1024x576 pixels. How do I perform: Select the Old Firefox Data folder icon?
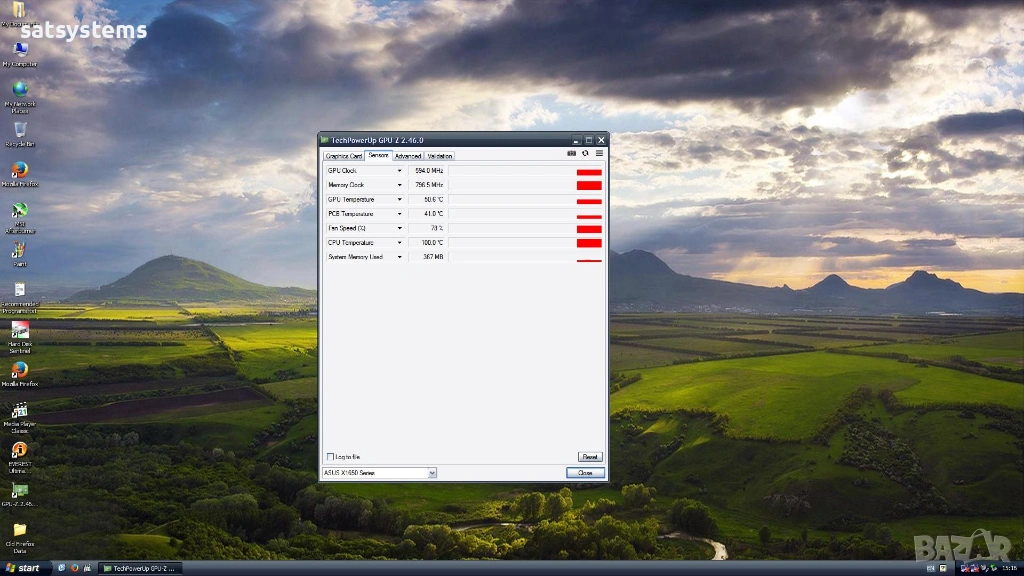point(19,530)
